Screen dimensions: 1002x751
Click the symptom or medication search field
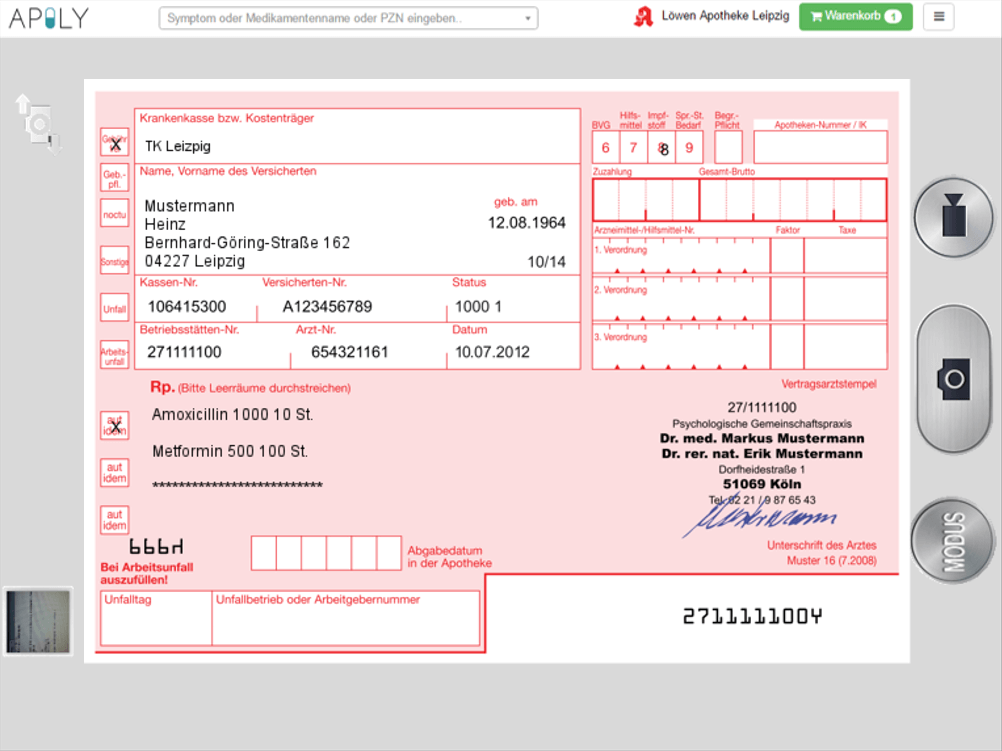(x=348, y=18)
